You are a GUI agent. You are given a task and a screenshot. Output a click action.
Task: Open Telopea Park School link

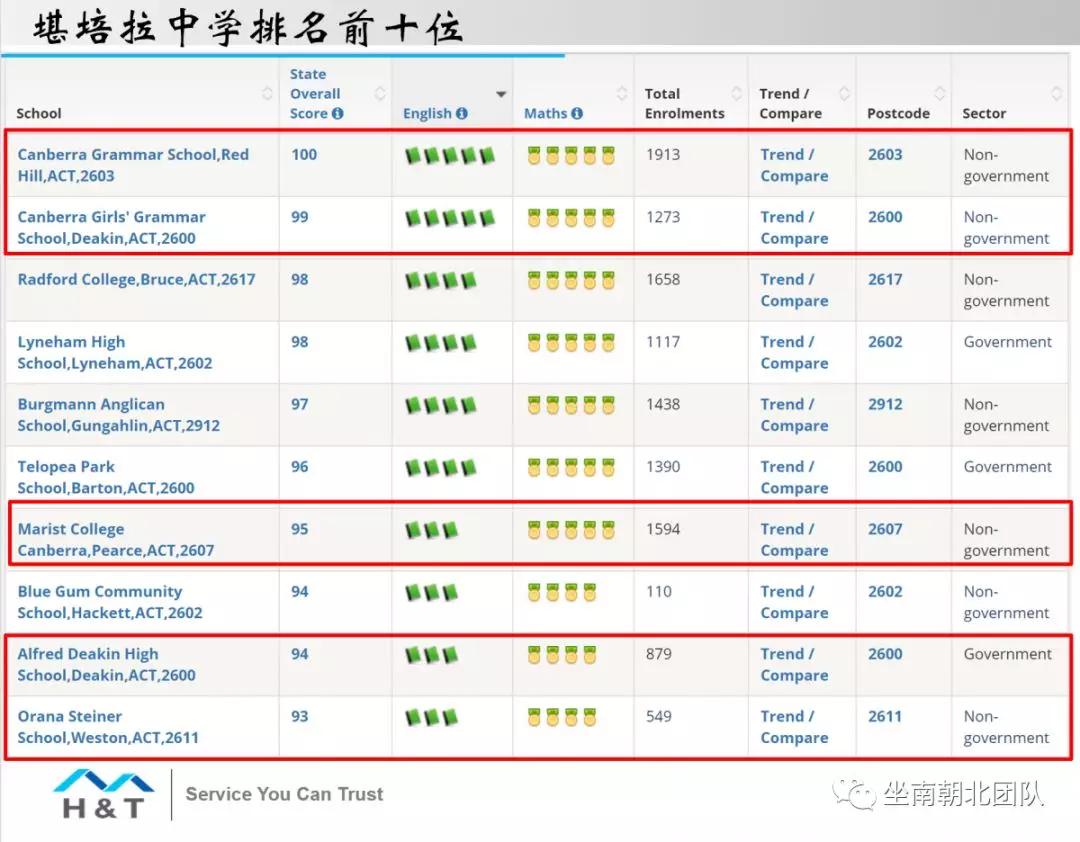106,477
